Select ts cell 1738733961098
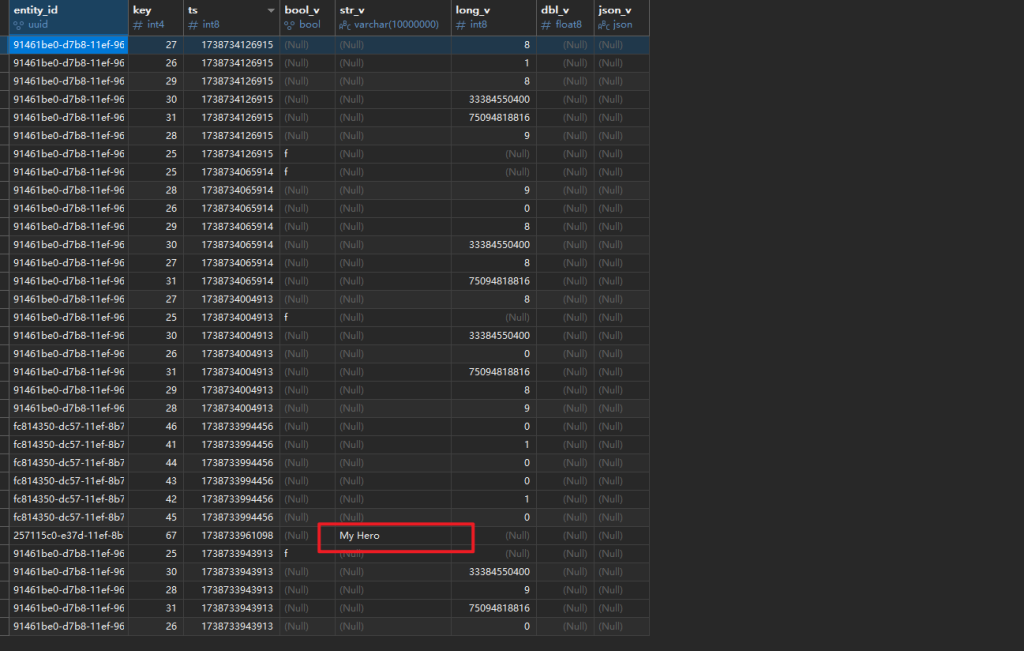 coord(232,535)
